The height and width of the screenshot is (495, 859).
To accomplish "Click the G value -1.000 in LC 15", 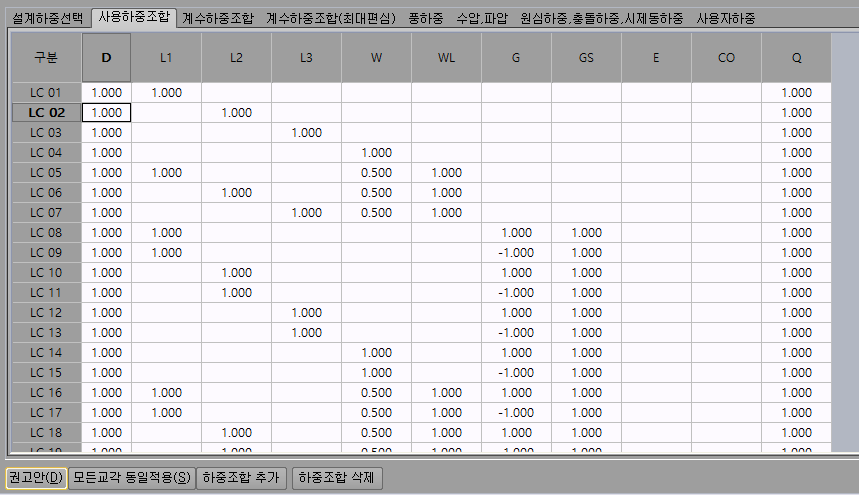I will (x=516, y=372).
